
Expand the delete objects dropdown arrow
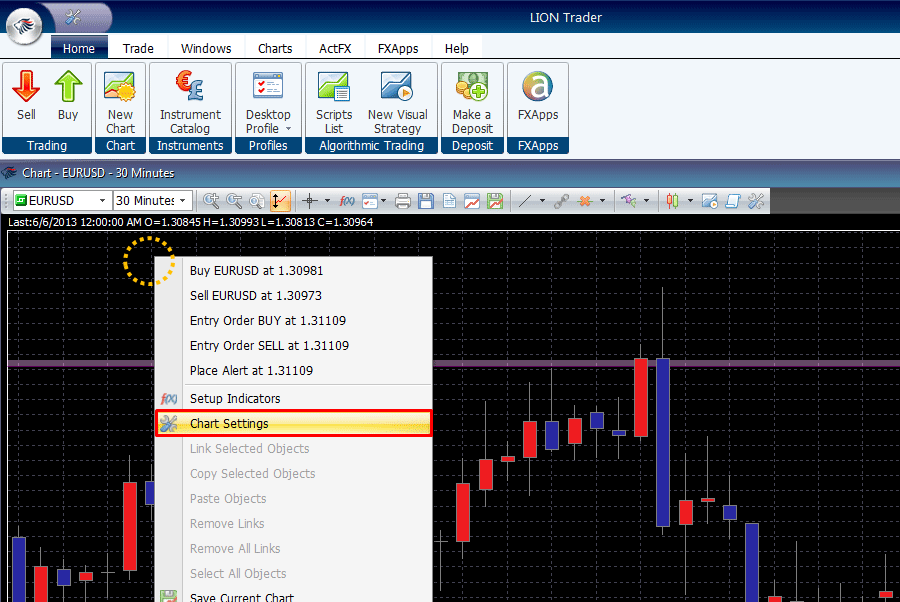(602, 200)
